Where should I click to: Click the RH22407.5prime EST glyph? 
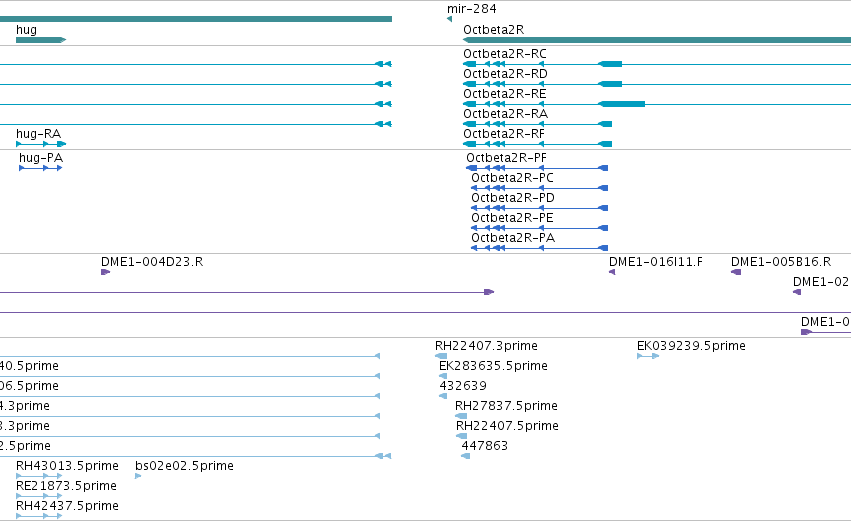pos(461,436)
